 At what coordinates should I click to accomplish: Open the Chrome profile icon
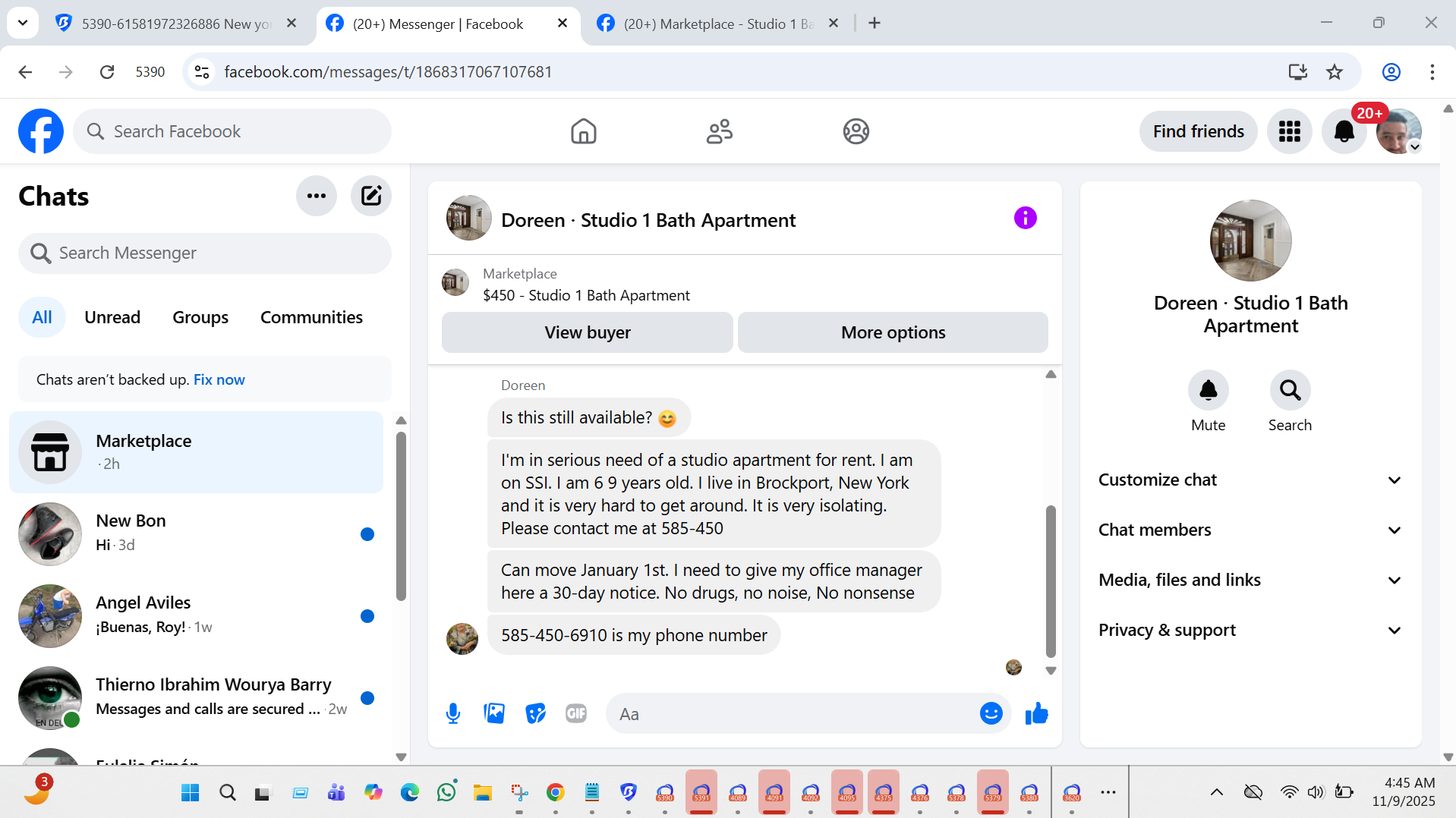point(1391,72)
